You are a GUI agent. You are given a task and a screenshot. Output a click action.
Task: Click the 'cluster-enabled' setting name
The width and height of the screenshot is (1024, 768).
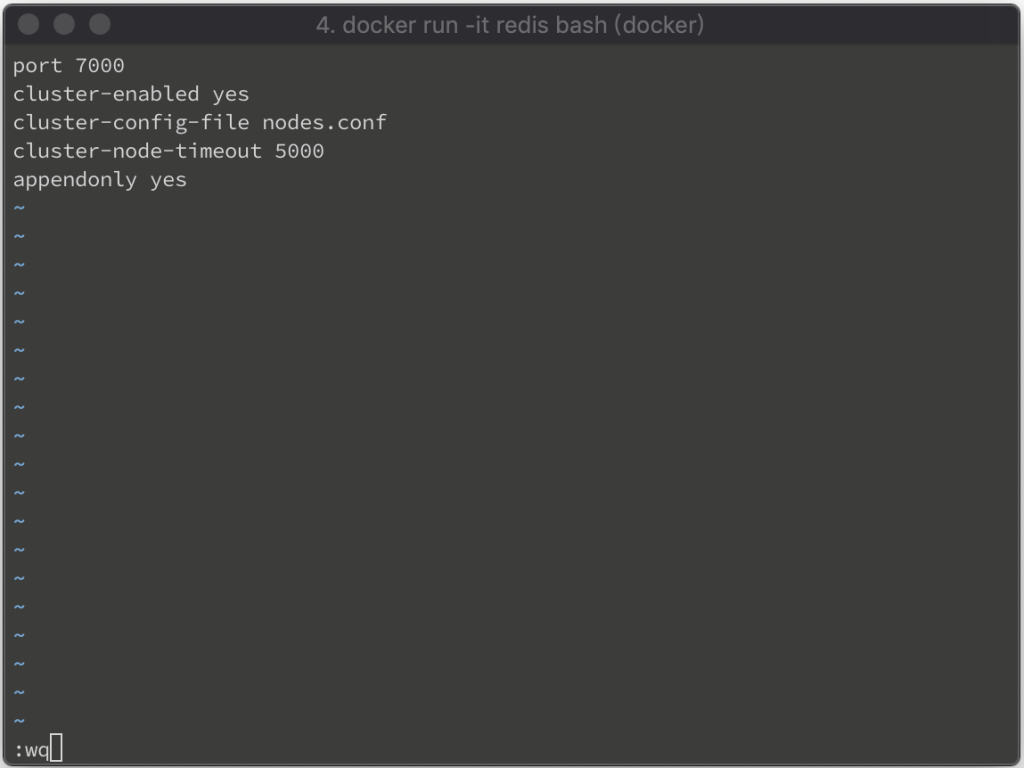tap(106, 94)
